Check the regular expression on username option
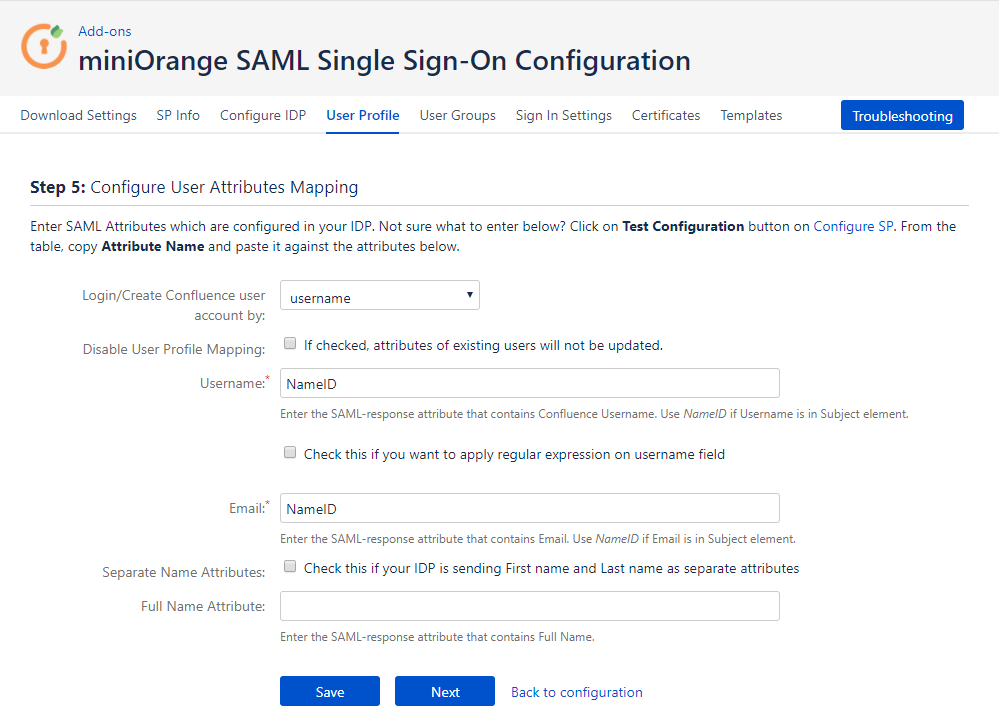 [x=290, y=452]
